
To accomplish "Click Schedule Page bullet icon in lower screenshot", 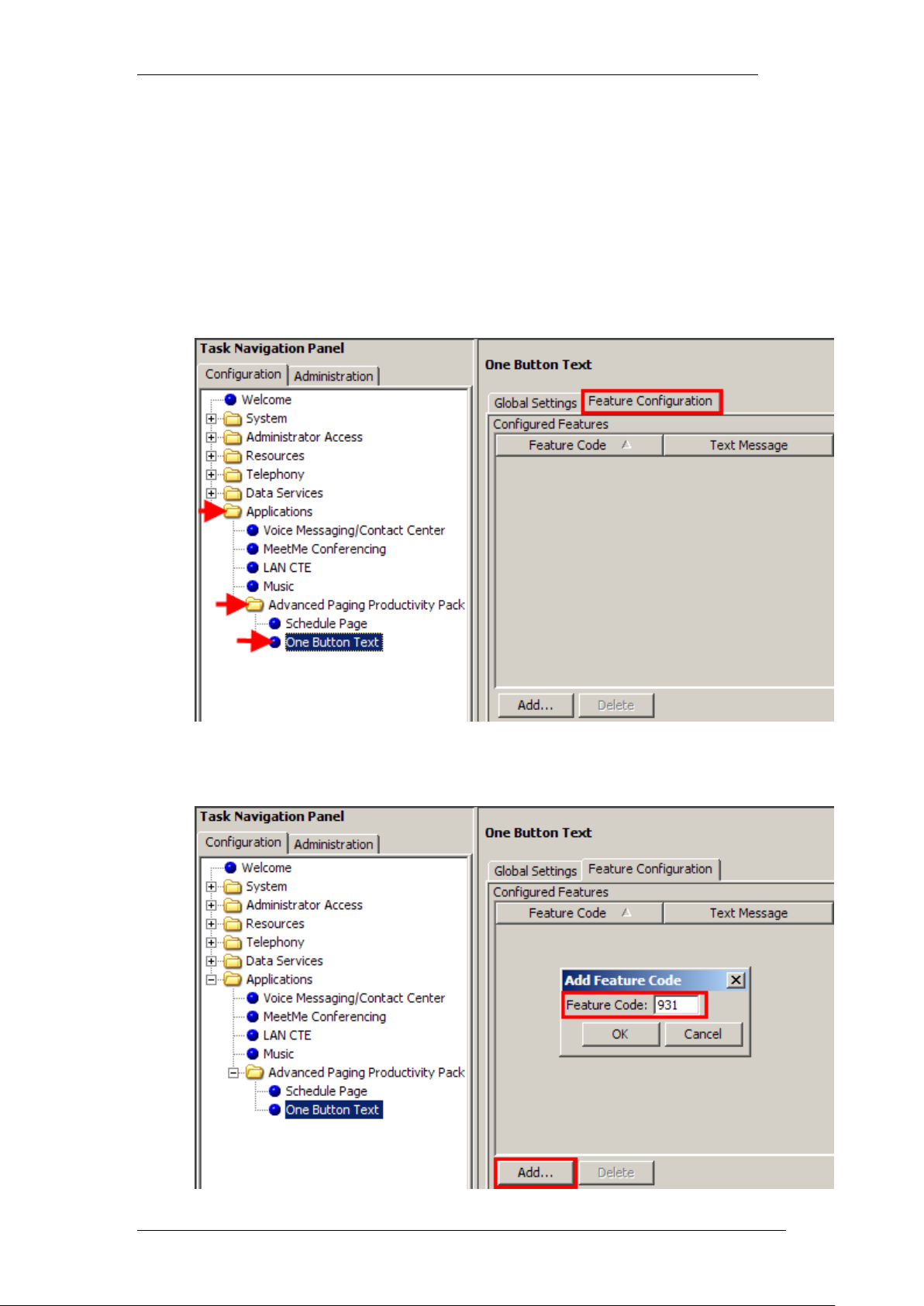I will click(x=274, y=1091).
